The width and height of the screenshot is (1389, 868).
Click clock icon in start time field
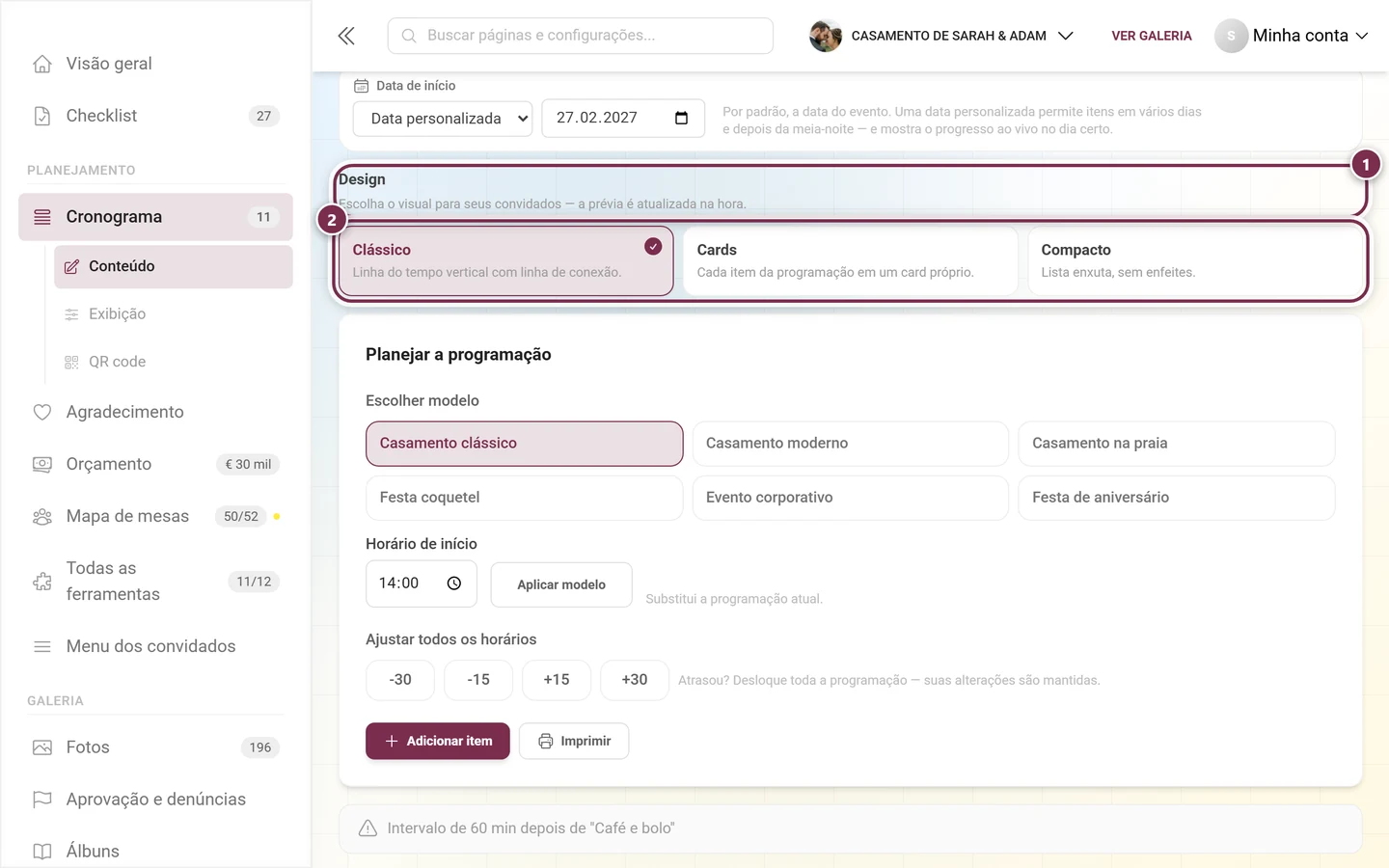click(454, 583)
